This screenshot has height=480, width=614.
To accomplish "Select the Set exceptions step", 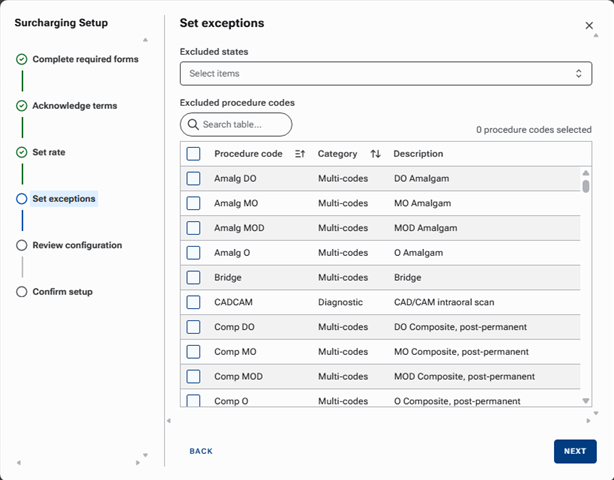I will (64, 199).
